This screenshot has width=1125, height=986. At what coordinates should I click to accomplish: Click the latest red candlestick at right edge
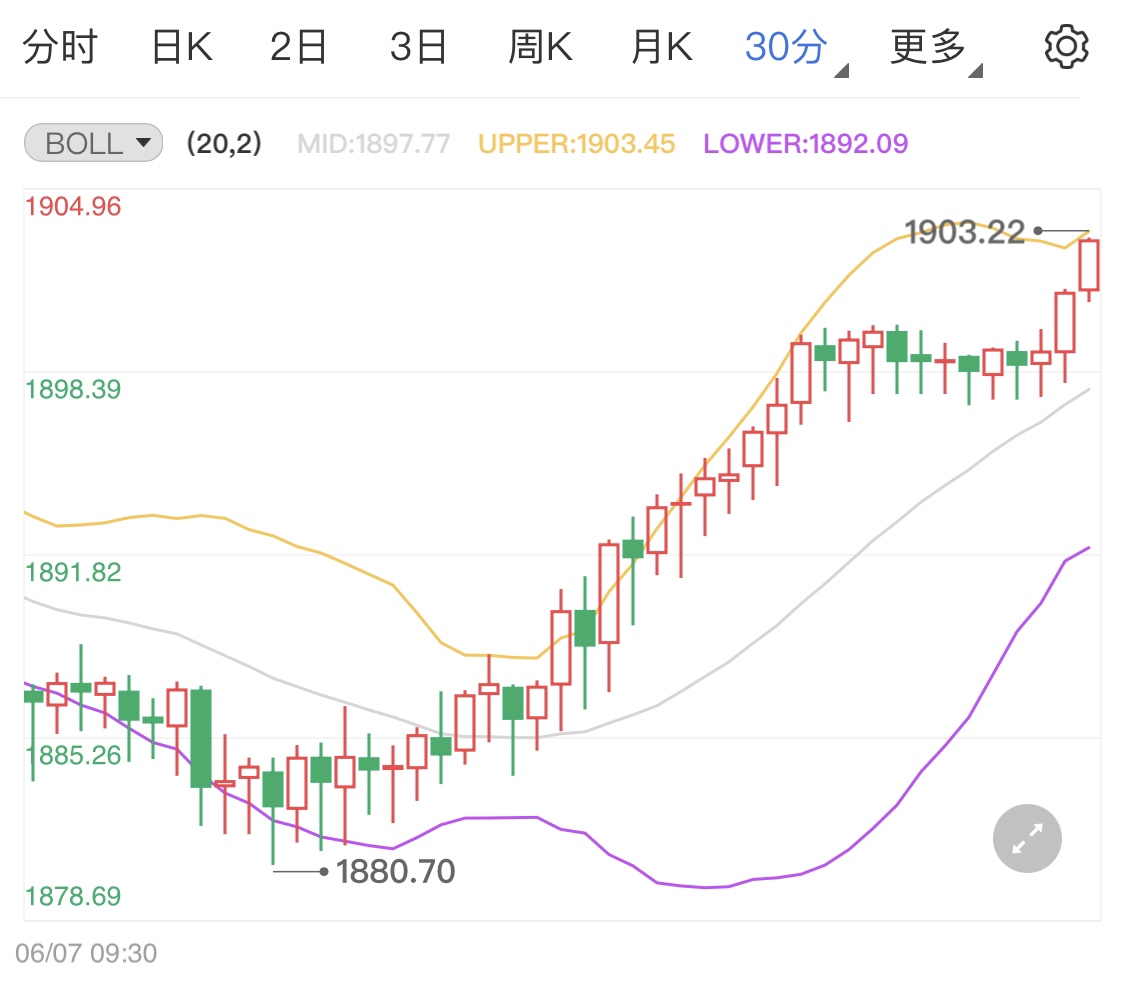tap(1088, 266)
